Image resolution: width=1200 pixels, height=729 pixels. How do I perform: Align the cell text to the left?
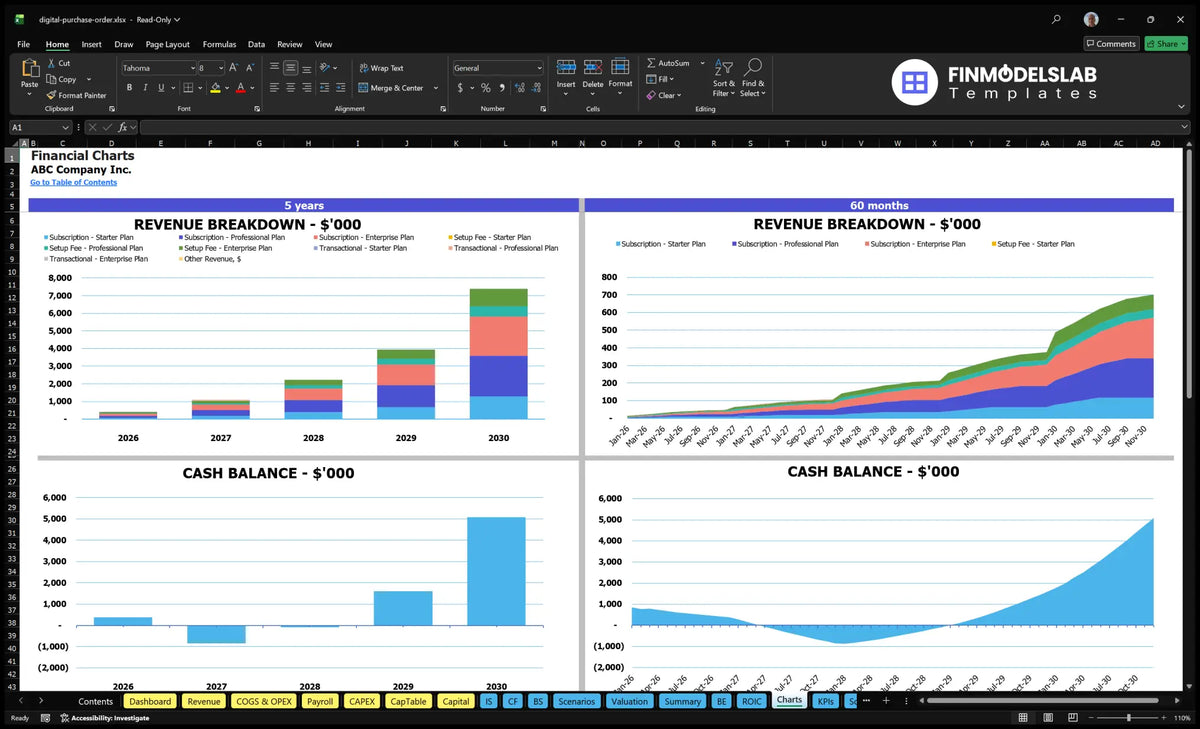click(273, 88)
